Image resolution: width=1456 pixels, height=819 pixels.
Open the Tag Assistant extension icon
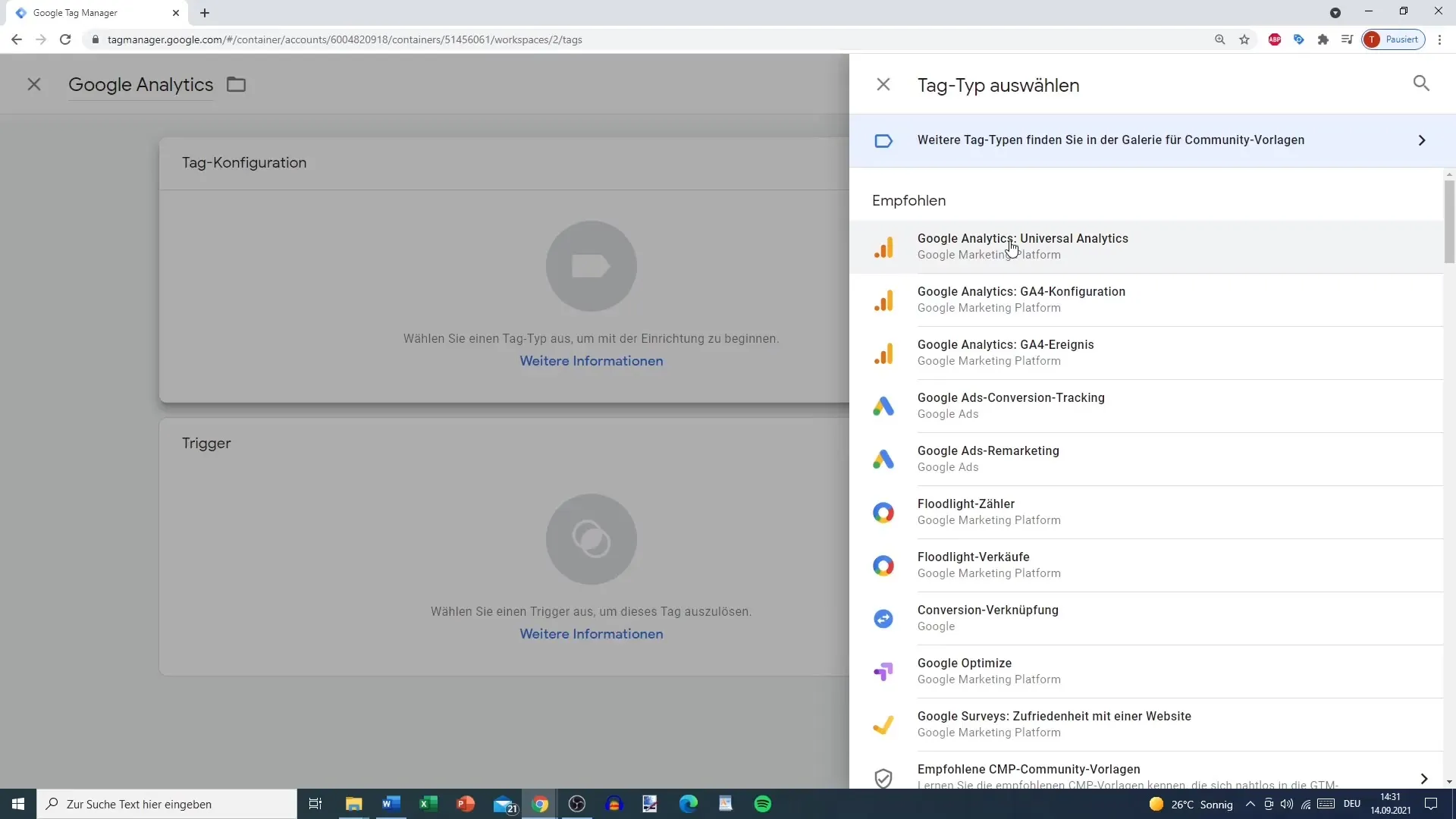(1299, 39)
